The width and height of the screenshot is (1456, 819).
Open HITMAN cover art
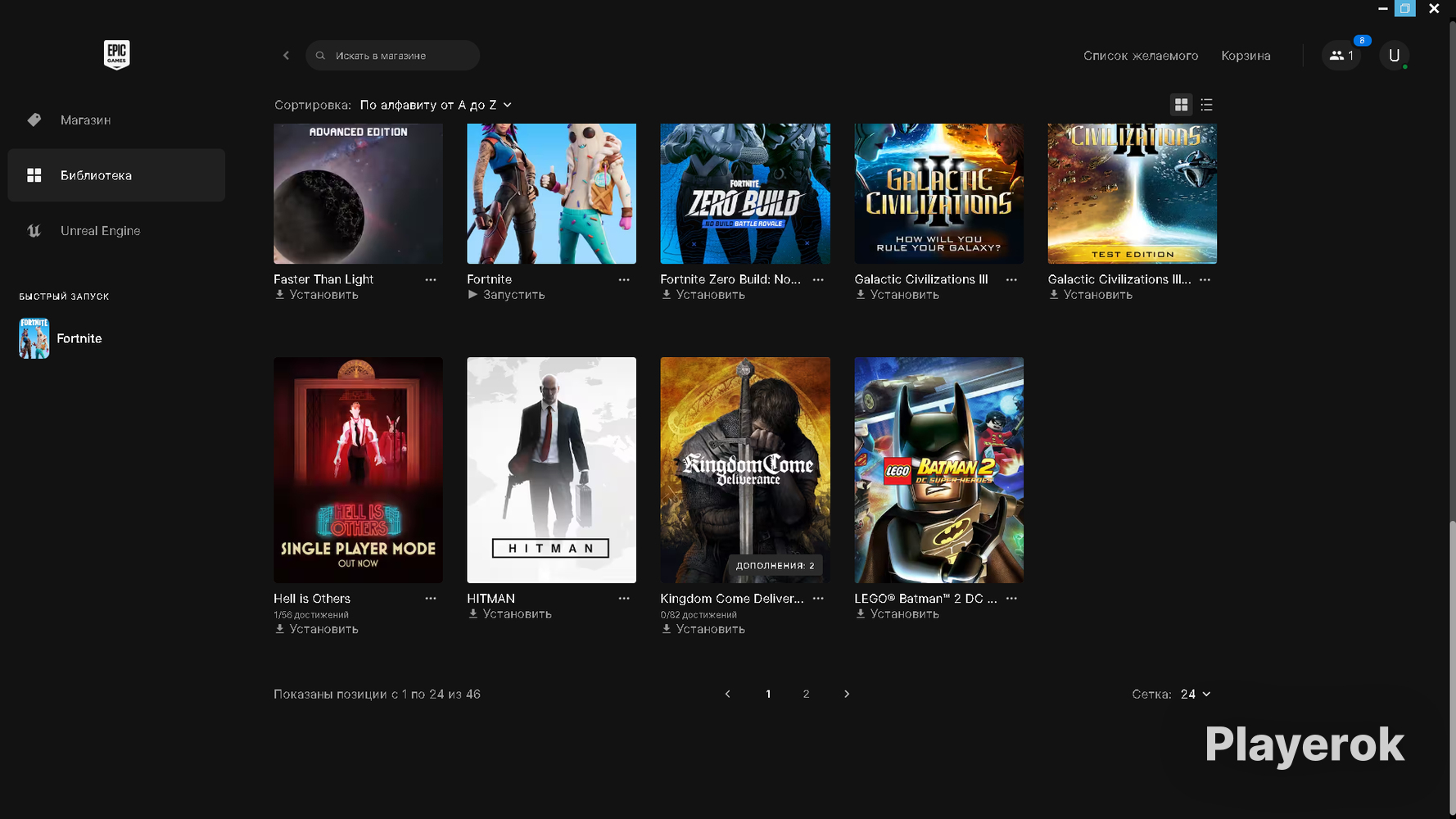click(551, 470)
